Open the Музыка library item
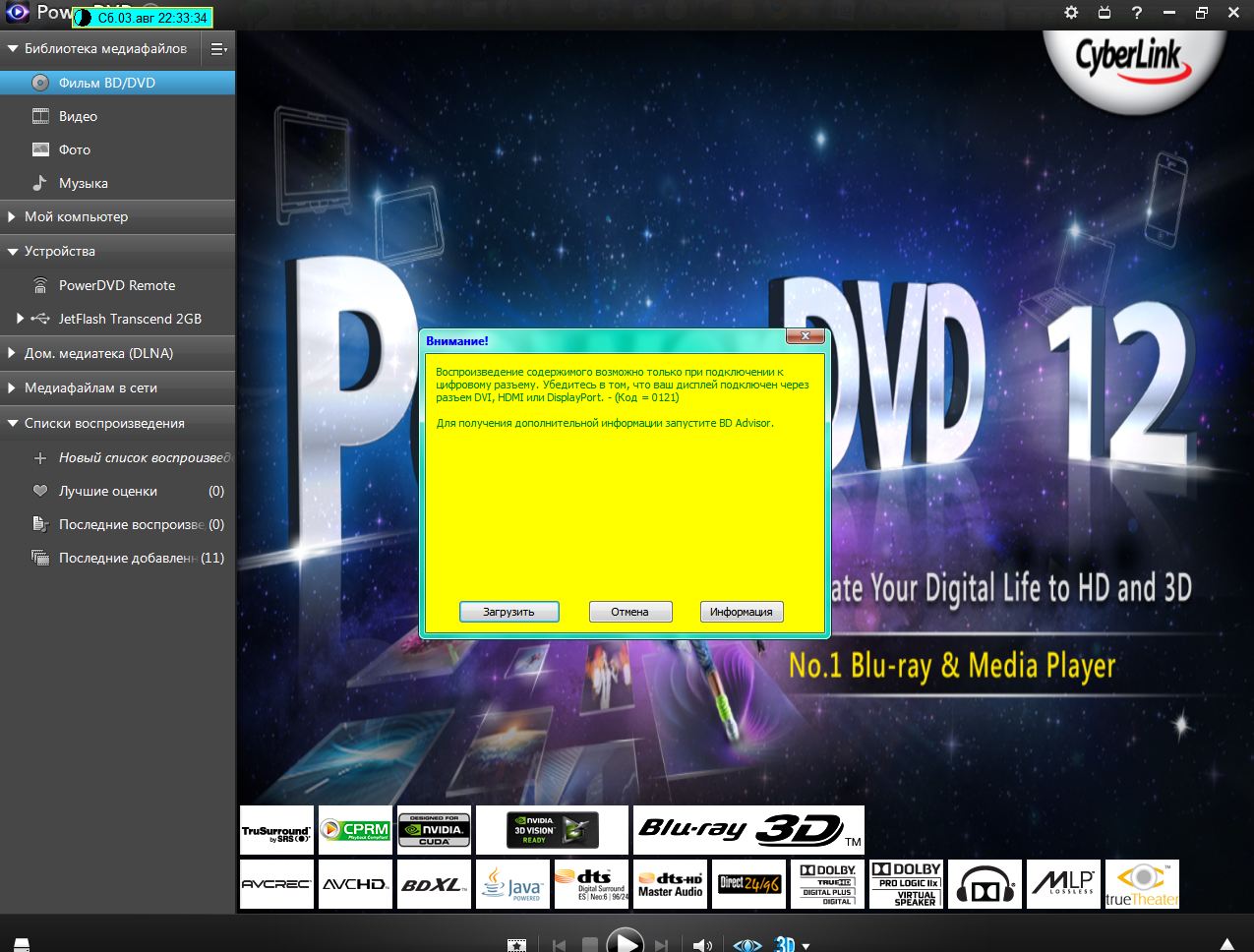1254x952 pixels. click(x=84, y=183)
